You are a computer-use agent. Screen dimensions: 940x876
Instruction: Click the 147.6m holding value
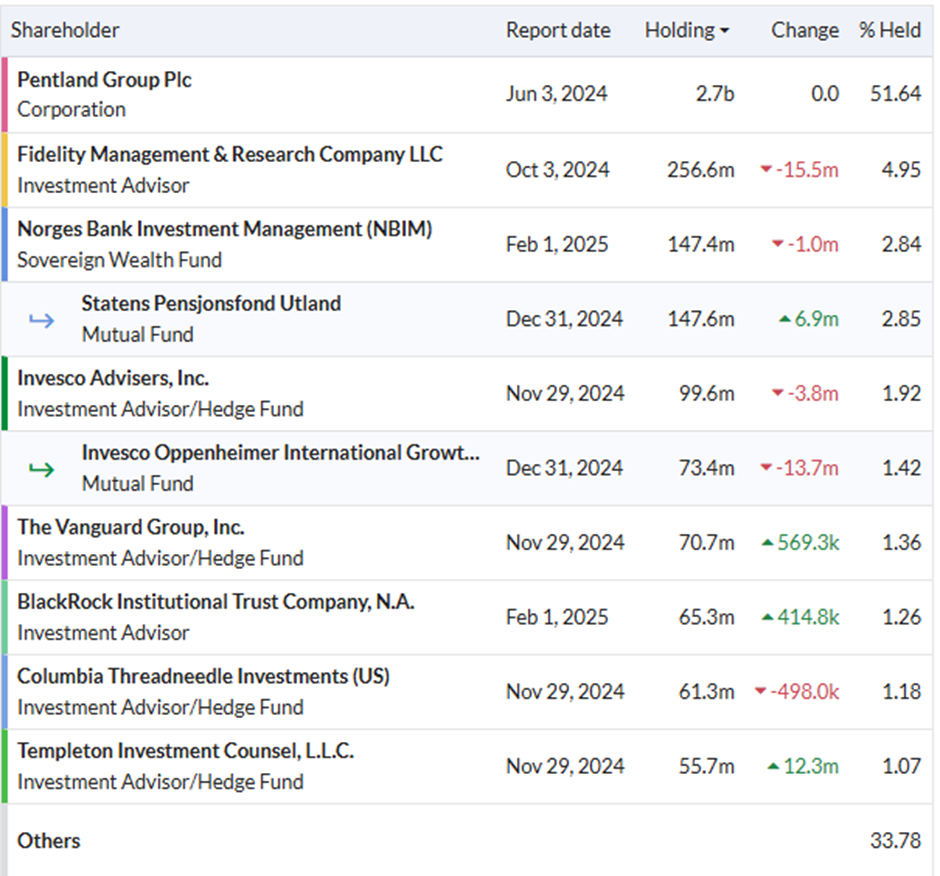[701, 319]
